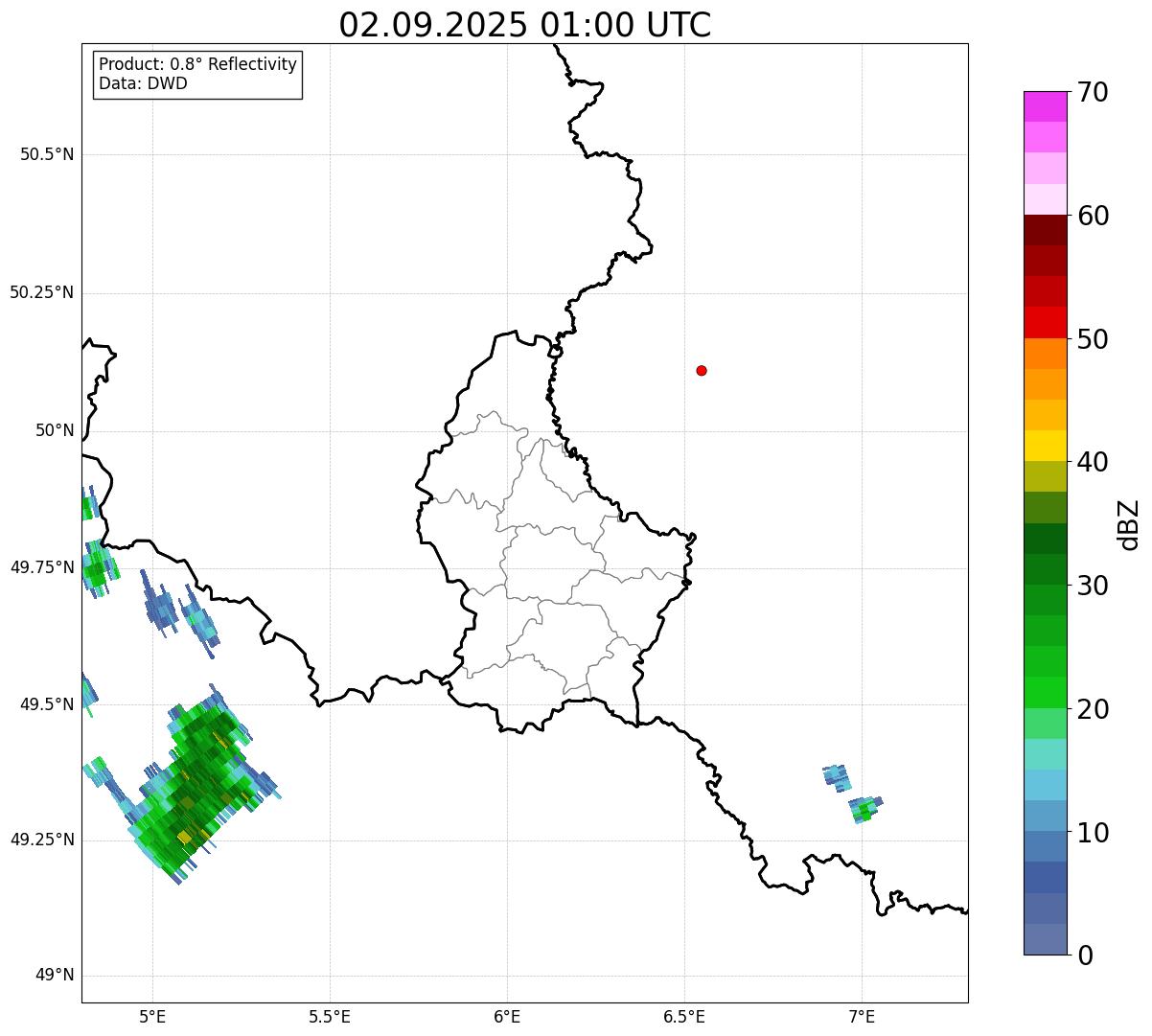Click the 49.5°N latitude tick label
This screenshot has height=1036, width=1152.
point(47,704)
